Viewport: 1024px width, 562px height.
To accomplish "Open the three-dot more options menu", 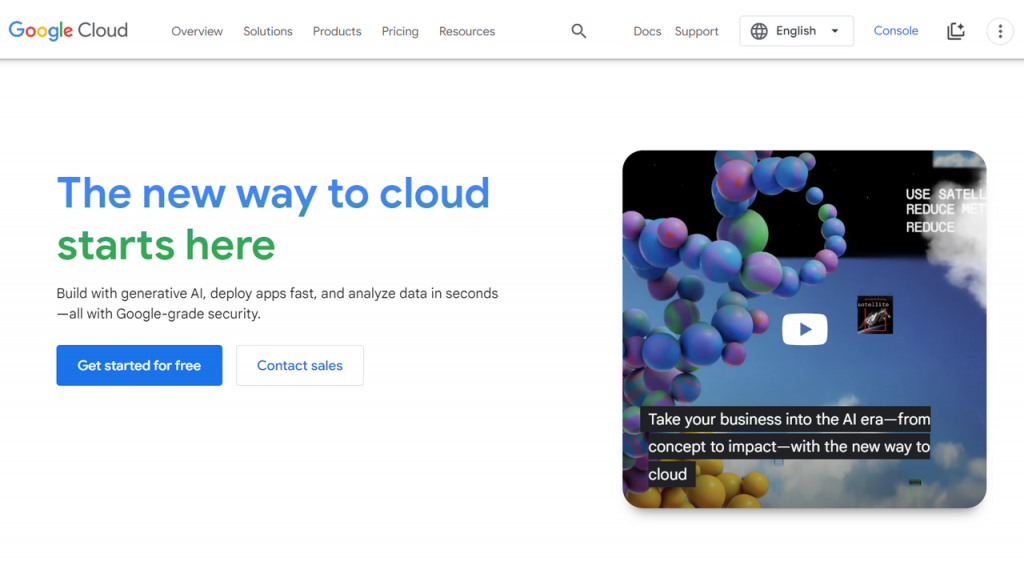I will (x=1000, y=31).
